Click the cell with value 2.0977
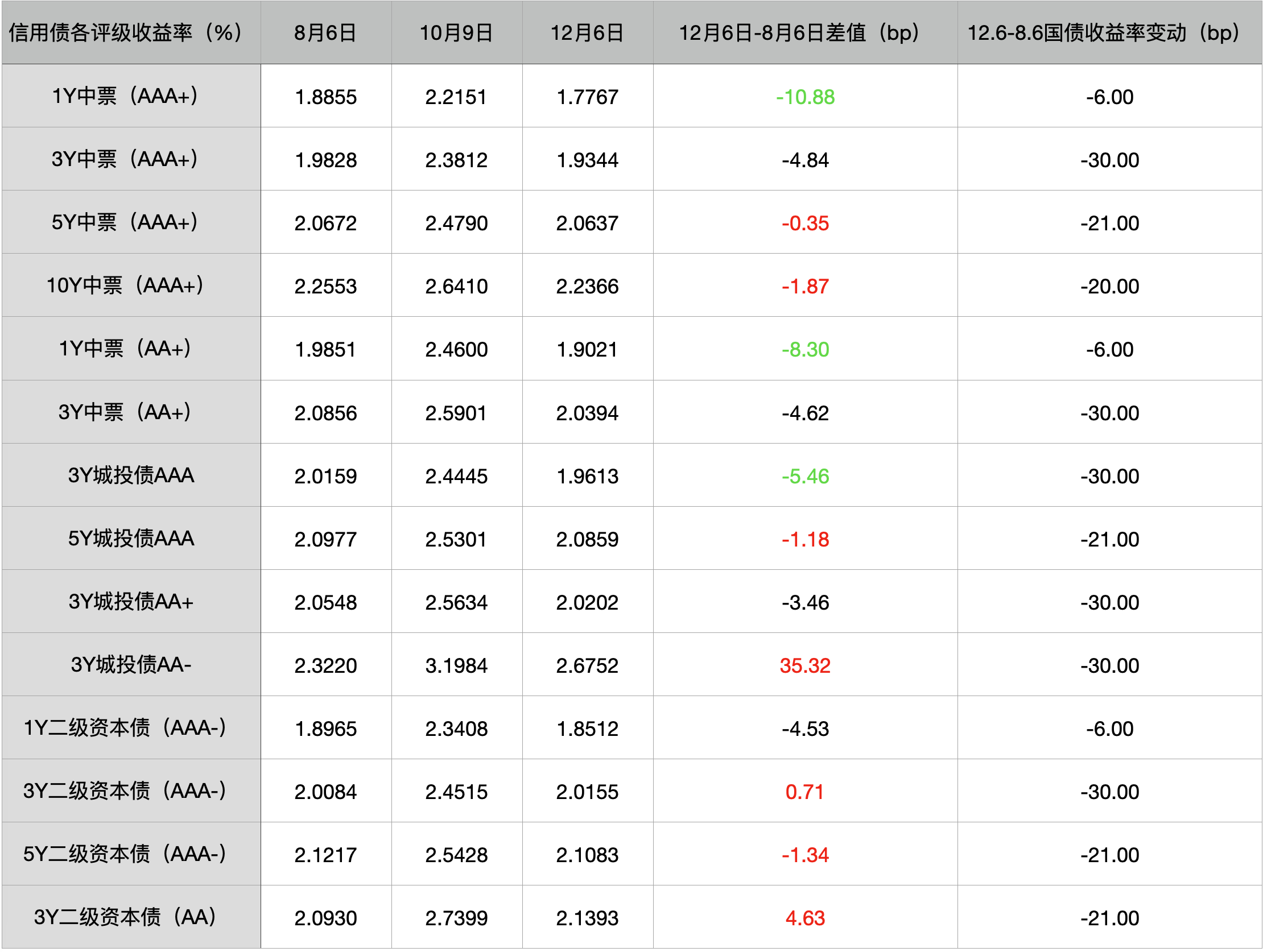 (x=326, y=539)
